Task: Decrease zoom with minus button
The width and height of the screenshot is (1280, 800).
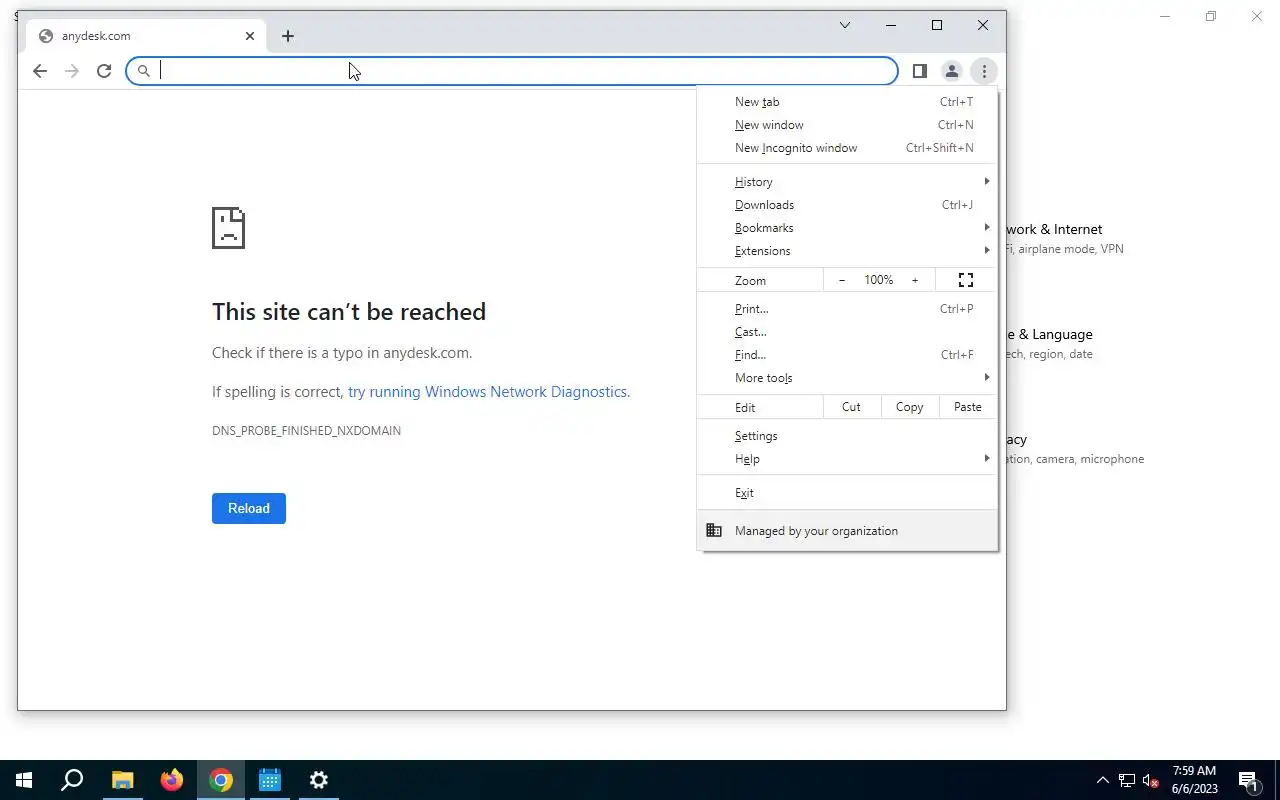Action: (842, 280)
